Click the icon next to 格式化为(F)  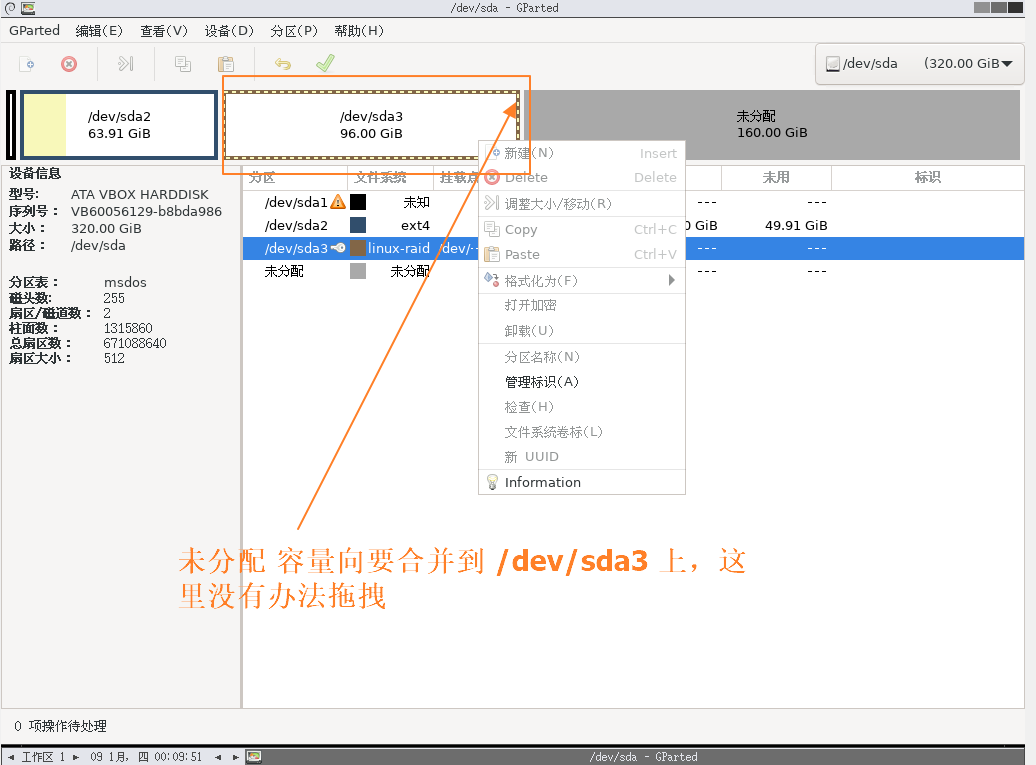[492, 279]
